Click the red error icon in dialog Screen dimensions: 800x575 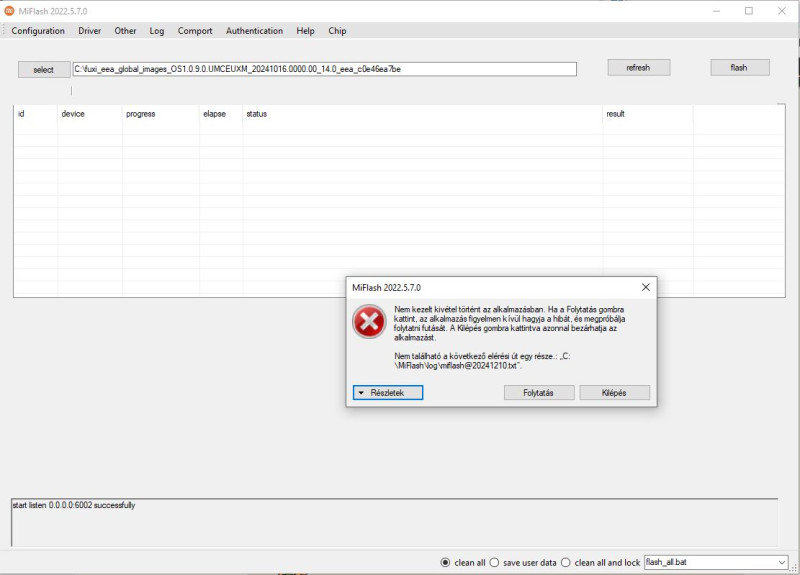click(x=369, y=321)
